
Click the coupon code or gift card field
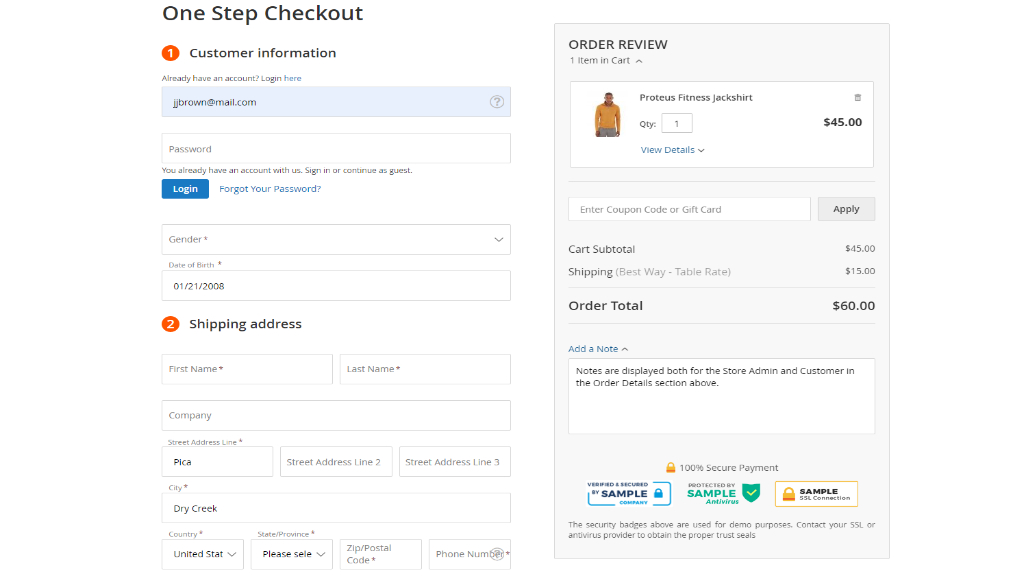click(689, 209)
